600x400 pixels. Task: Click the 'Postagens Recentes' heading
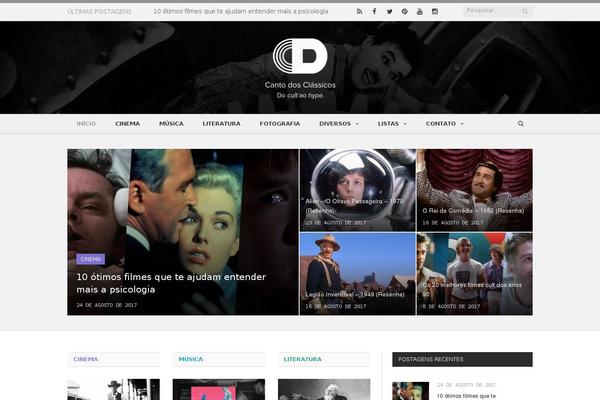coord(430,359)
